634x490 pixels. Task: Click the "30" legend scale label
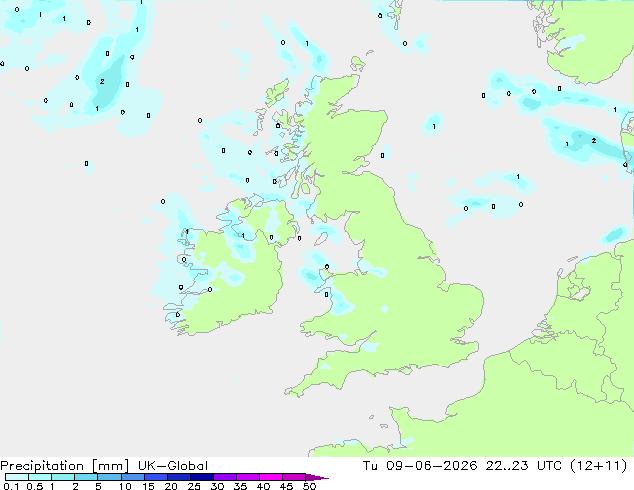tap(217, 486)
